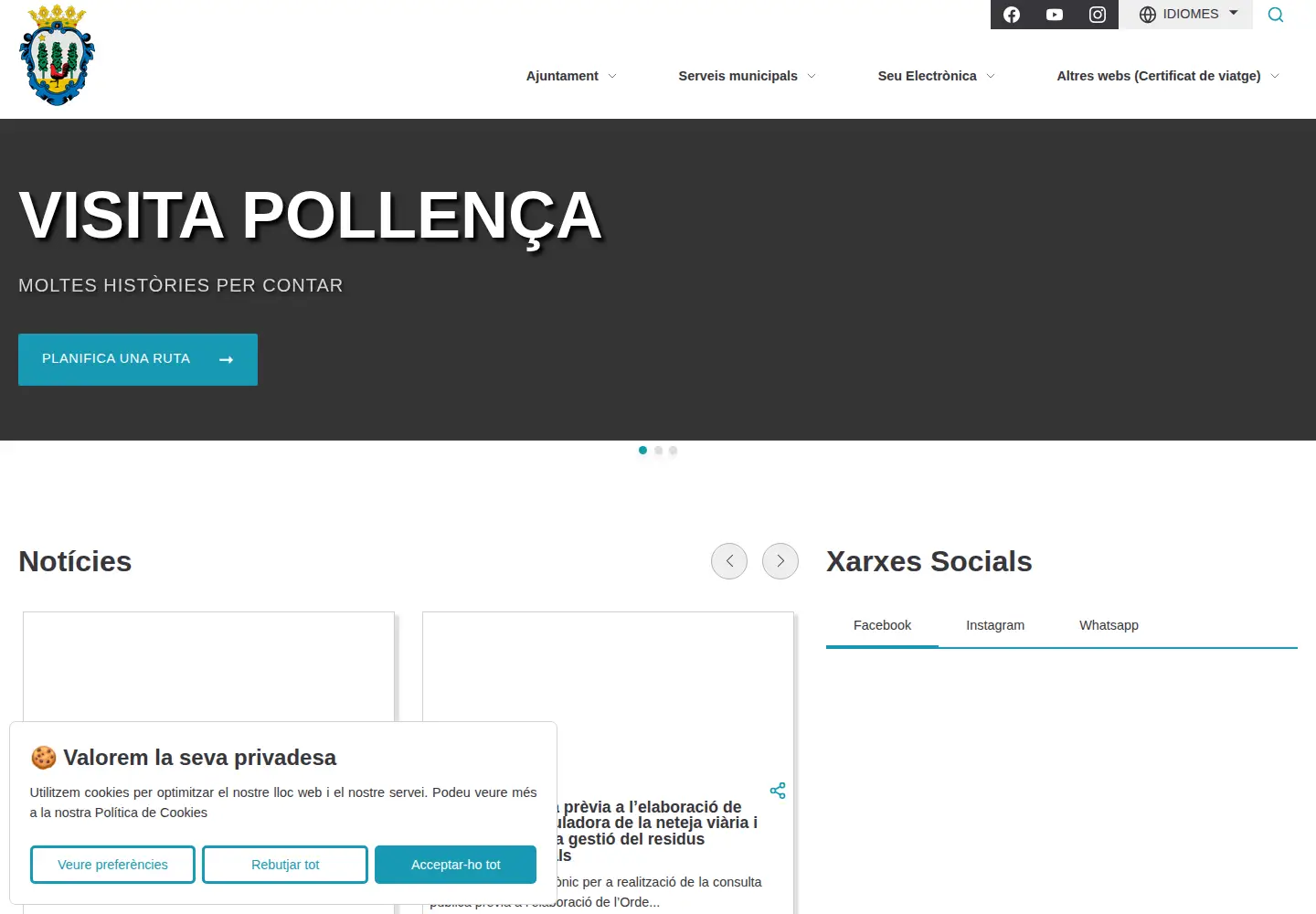Expand the Ajuntament menu
1316x914 pixels.
pos(571,76)
